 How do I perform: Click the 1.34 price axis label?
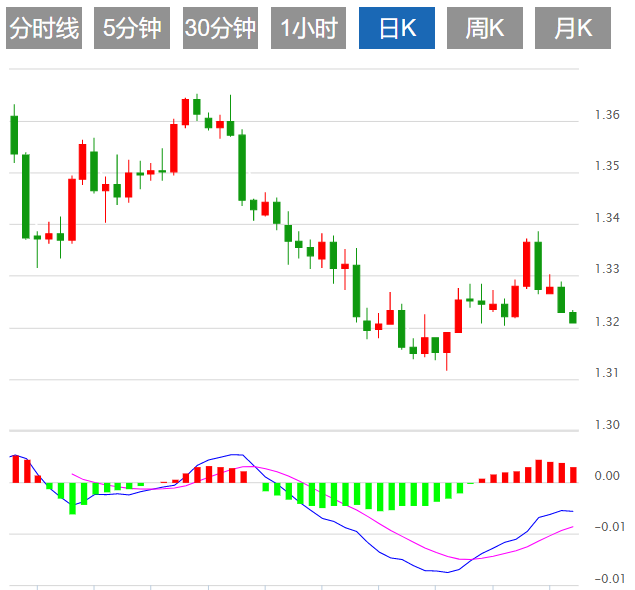[x=607, y=217]
